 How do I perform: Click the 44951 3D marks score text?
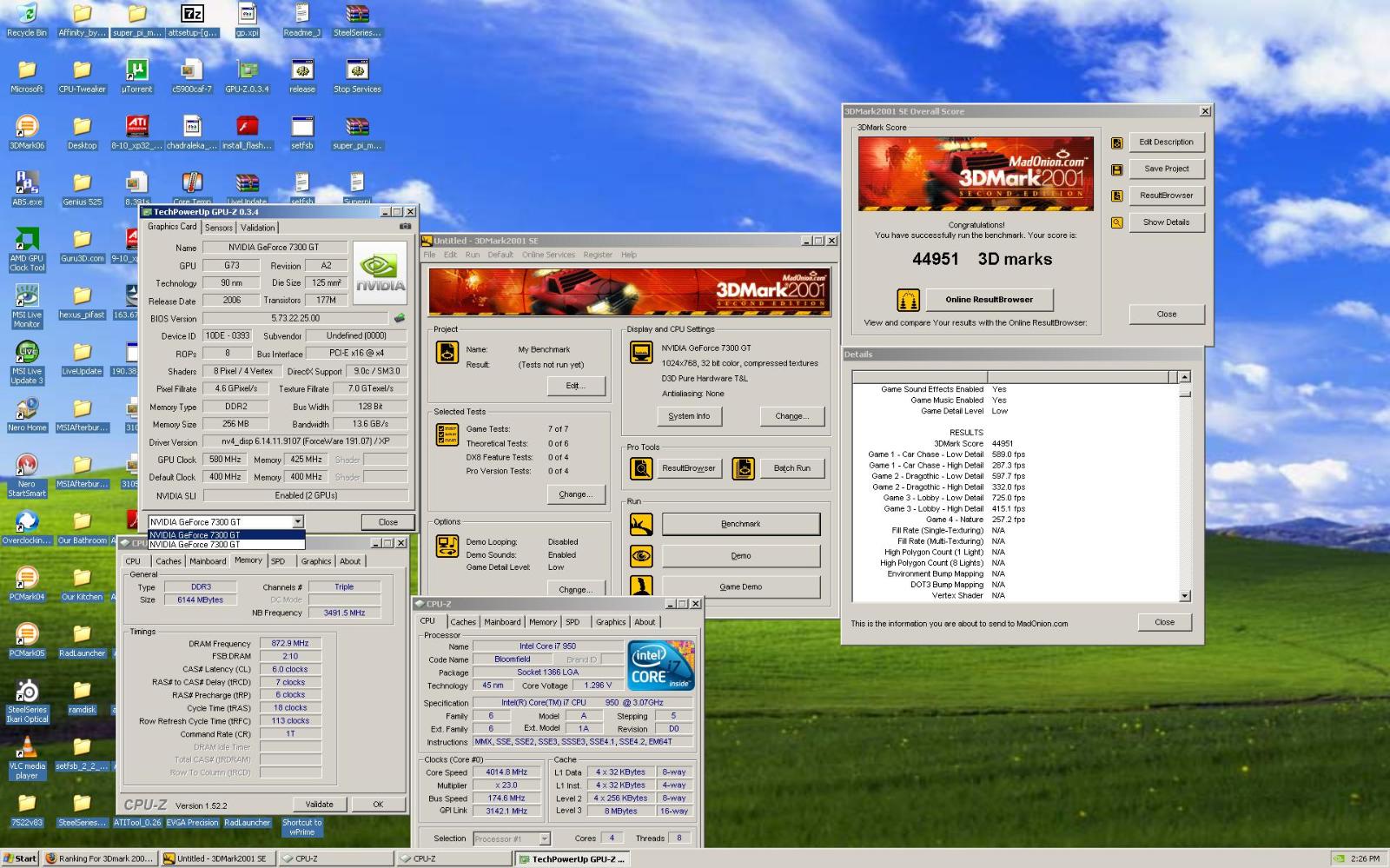tap(982, 259)
